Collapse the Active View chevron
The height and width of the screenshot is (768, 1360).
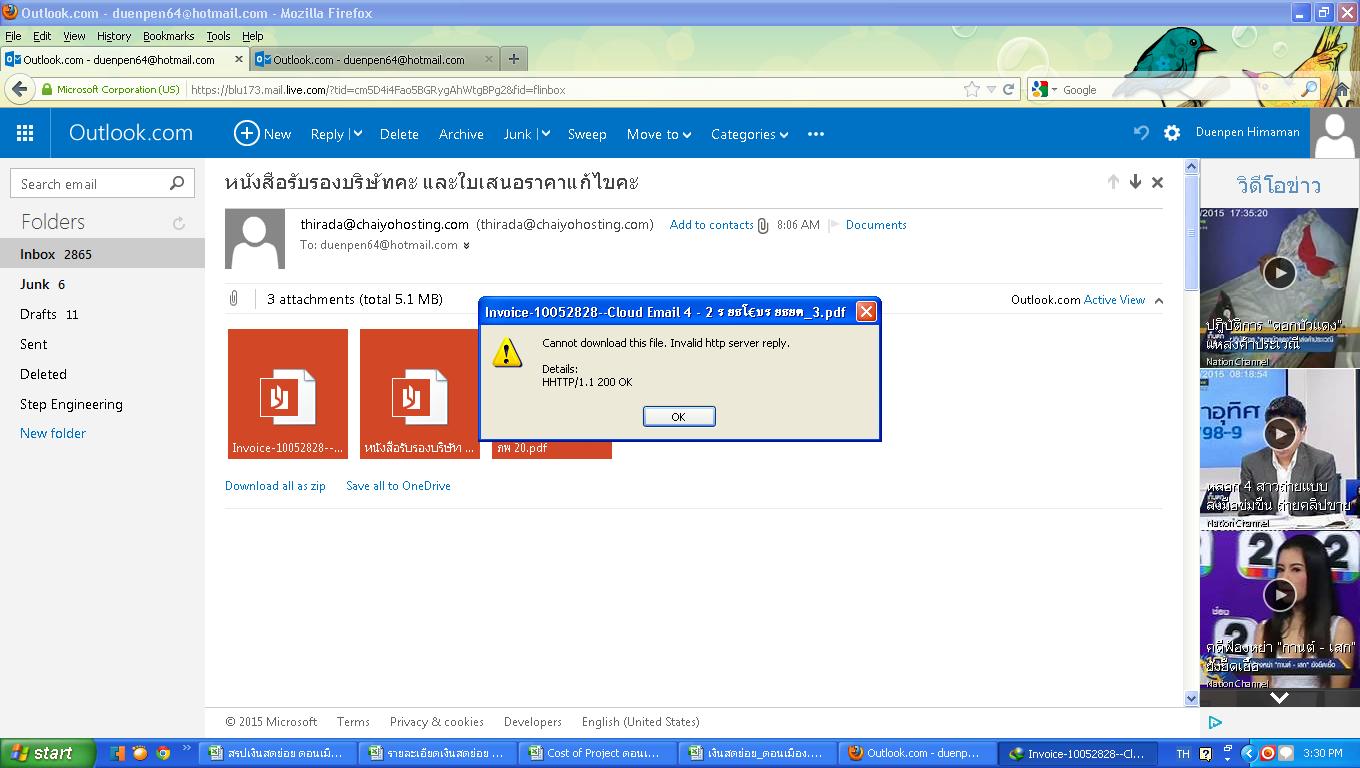pyautogui.click(x=1159, y=300)
